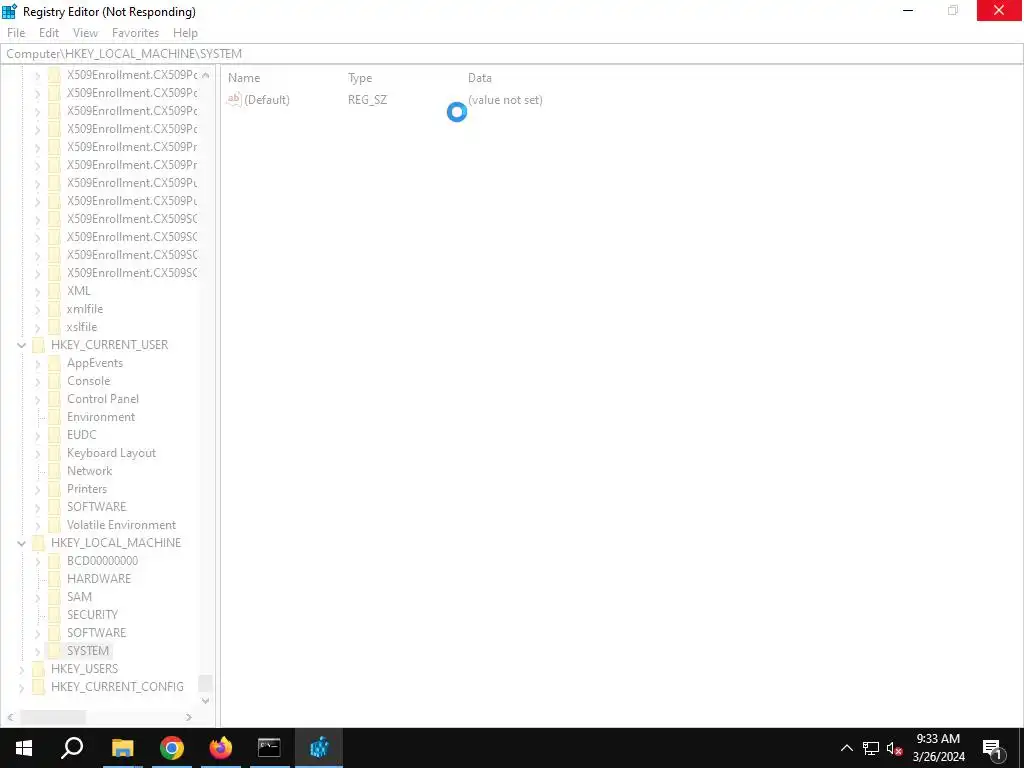The image size is (1024, 768).
Task: Expand the HKEY_USERS hive
Action: (x=22, y=669)
